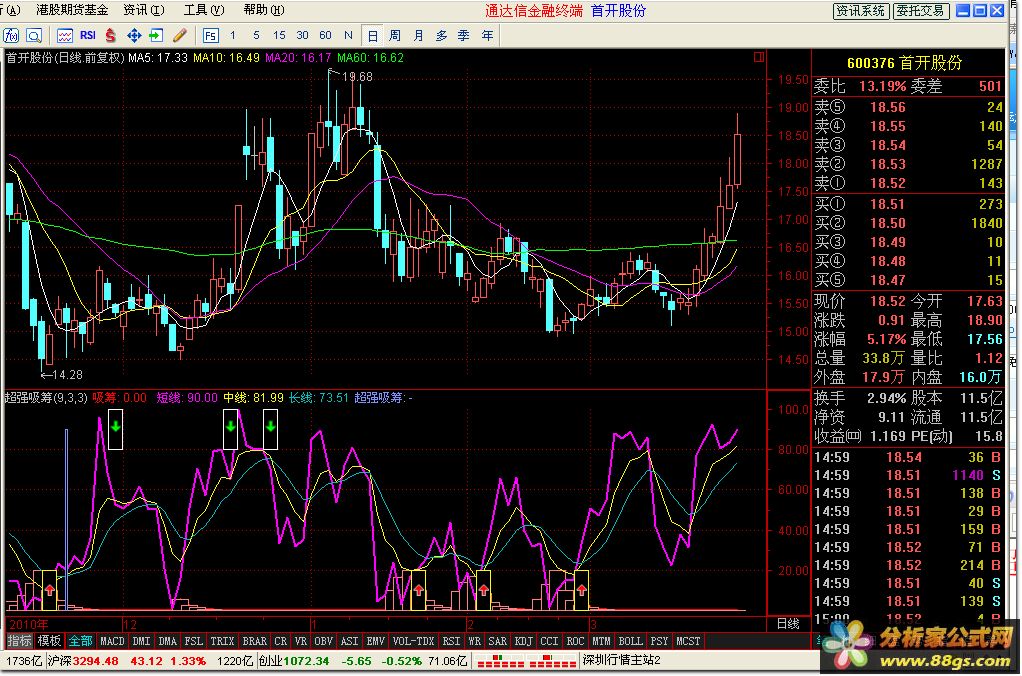Screen dimensions: 1022x676
Task: Click the green arrow import icon
Action: 156,35
